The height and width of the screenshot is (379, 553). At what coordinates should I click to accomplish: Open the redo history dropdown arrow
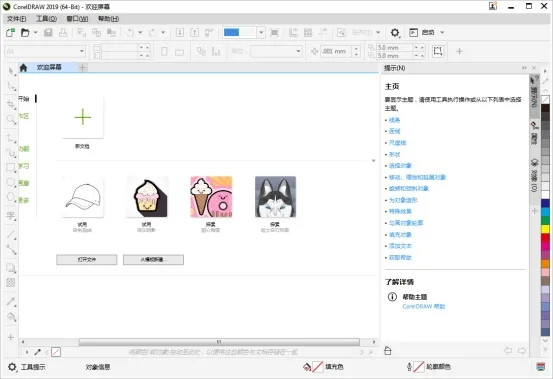click(163, 33)
